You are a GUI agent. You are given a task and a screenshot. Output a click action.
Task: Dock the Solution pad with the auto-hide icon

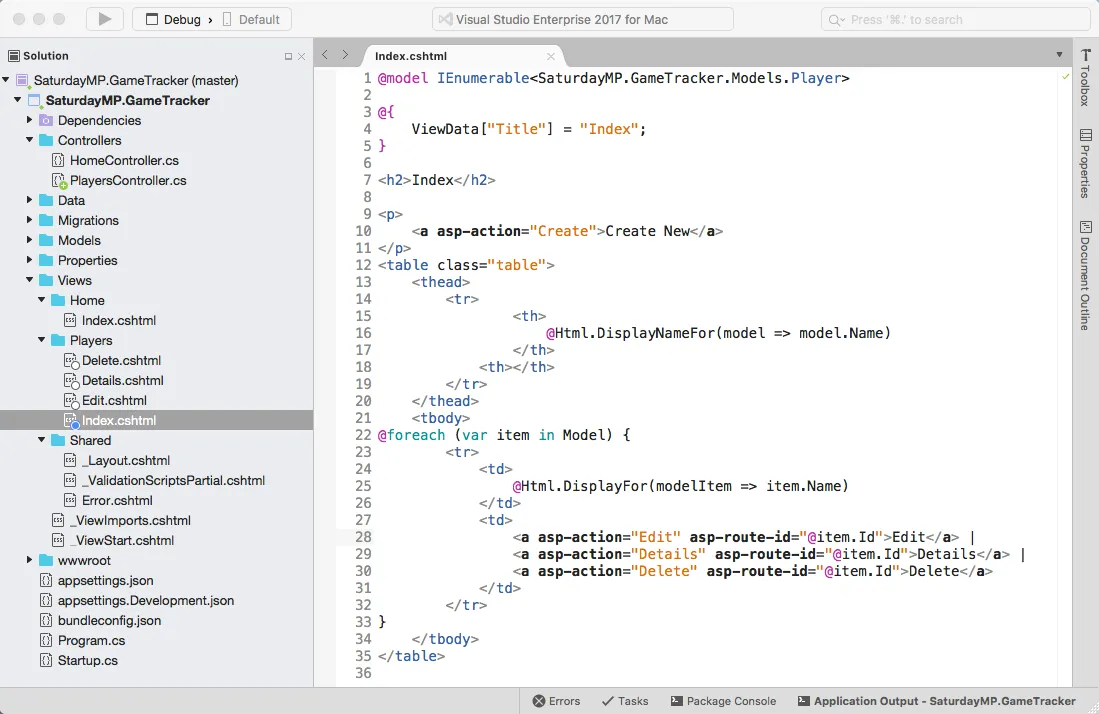(288, 56)
